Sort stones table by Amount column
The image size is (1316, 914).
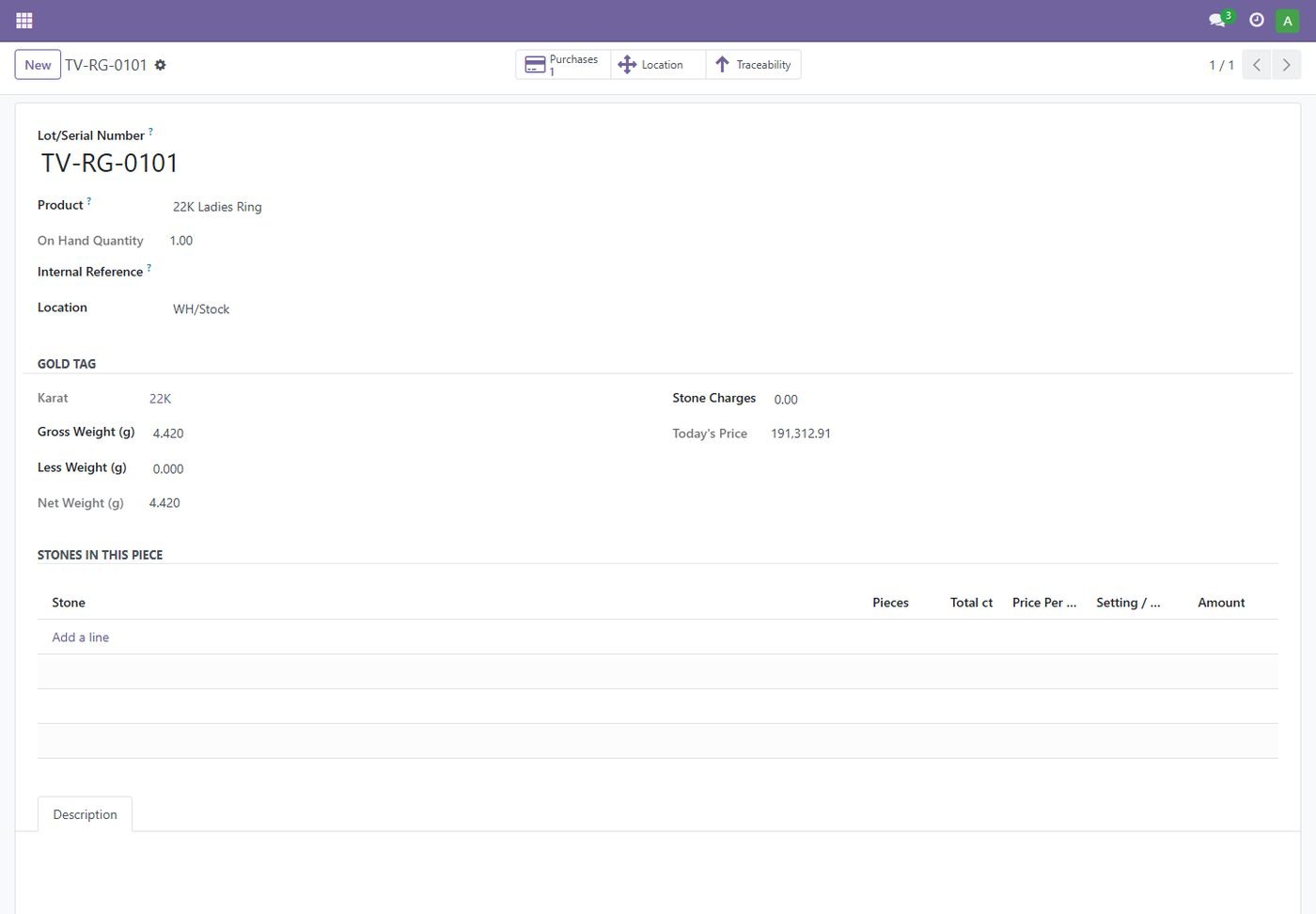(x=1221, y=603)
